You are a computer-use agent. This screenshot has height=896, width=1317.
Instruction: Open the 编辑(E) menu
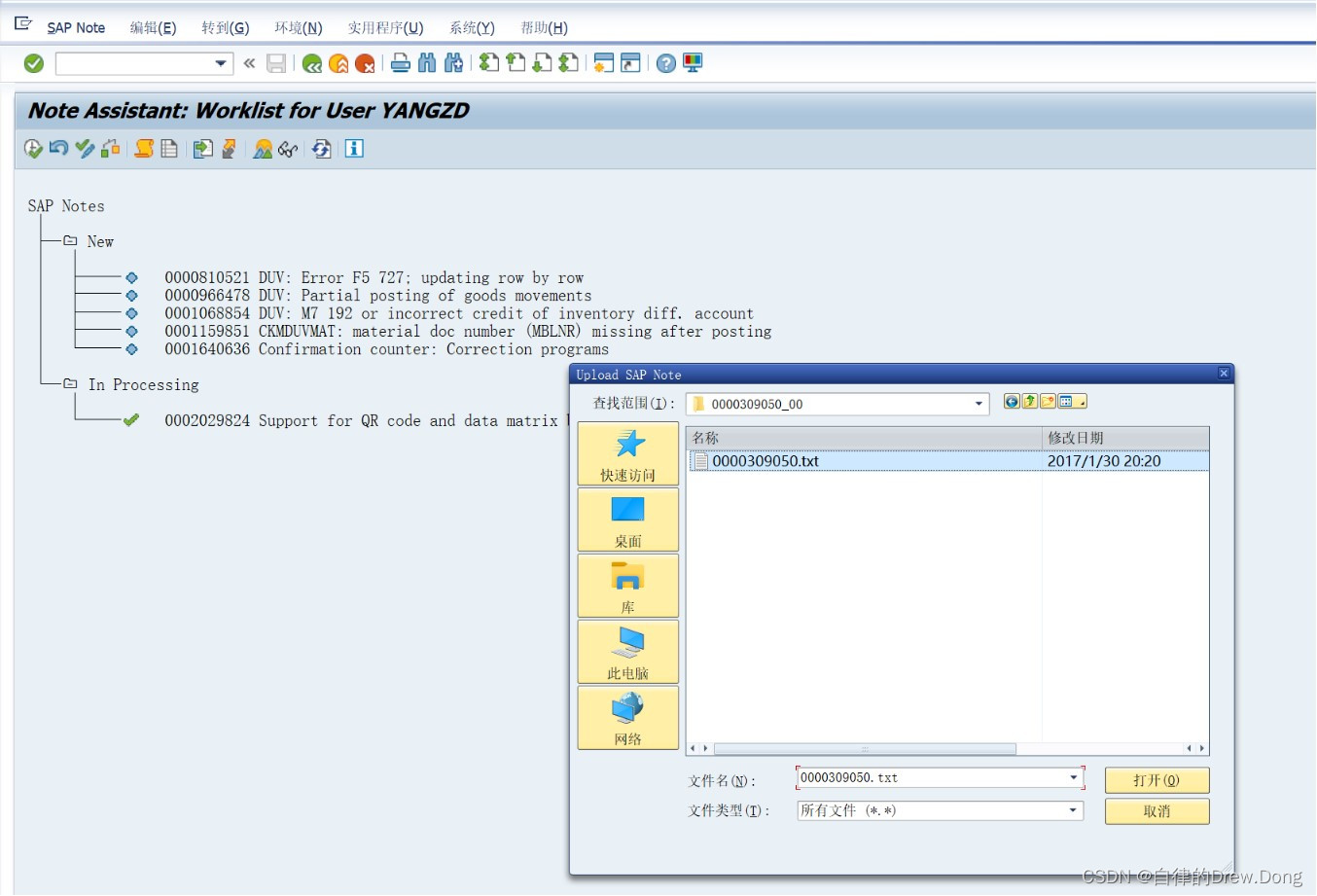click(x=154, y=27)
